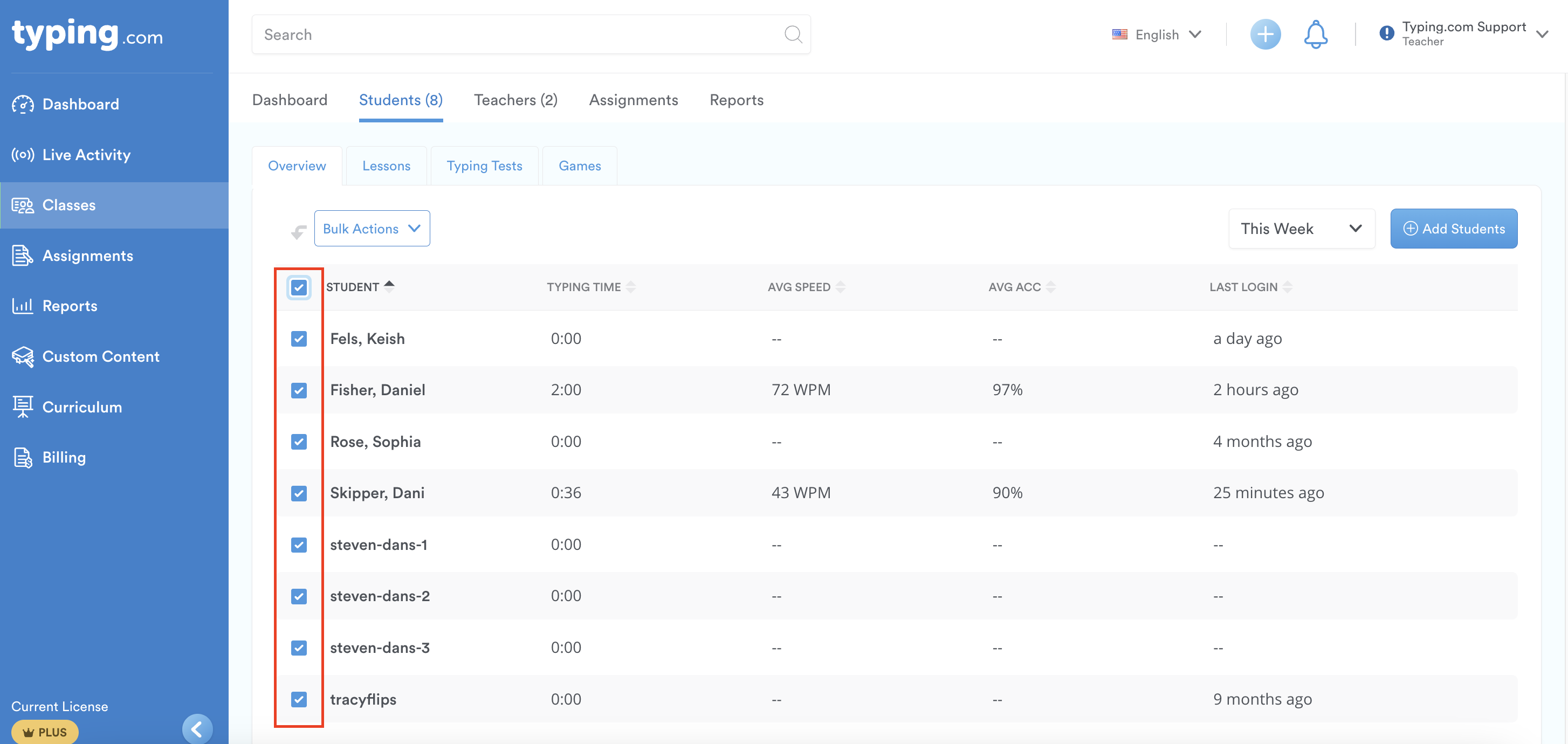Go to Curriculum in the sidebar
Screen dimensions: 1568x744
coord(81,407)
